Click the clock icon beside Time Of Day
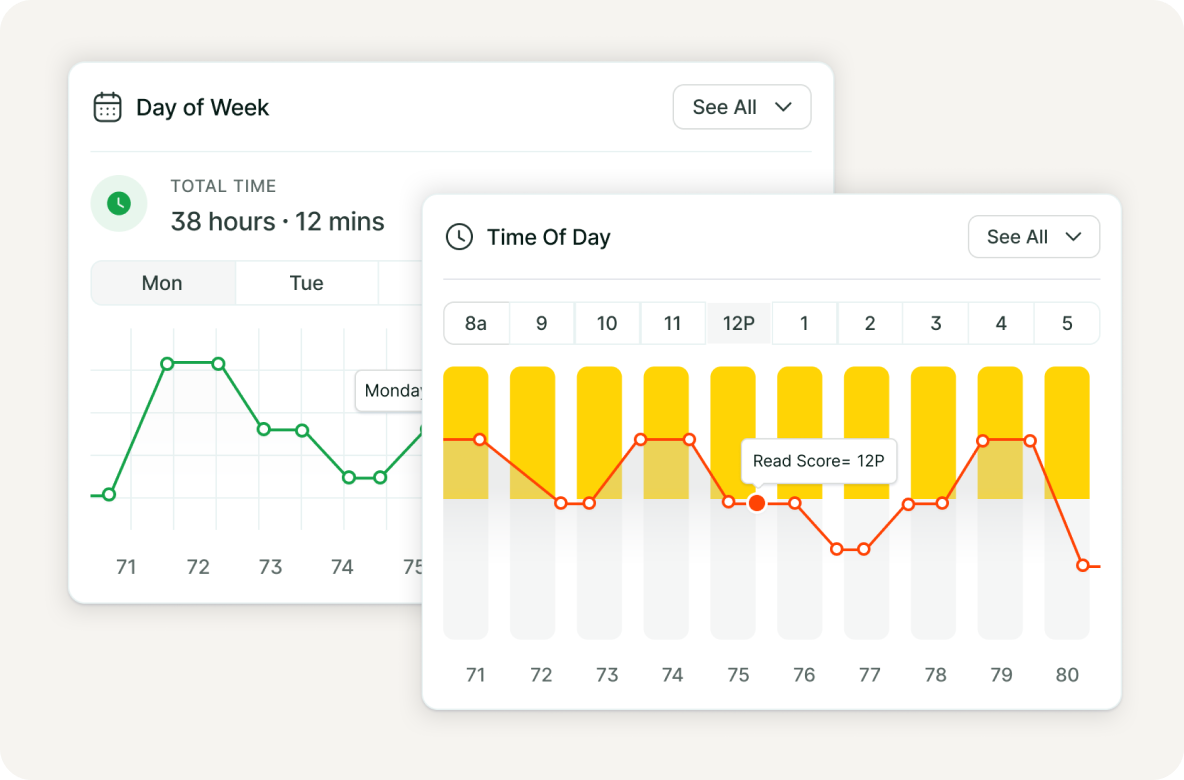Screen dimensions: 1184x780 [459, 237]
